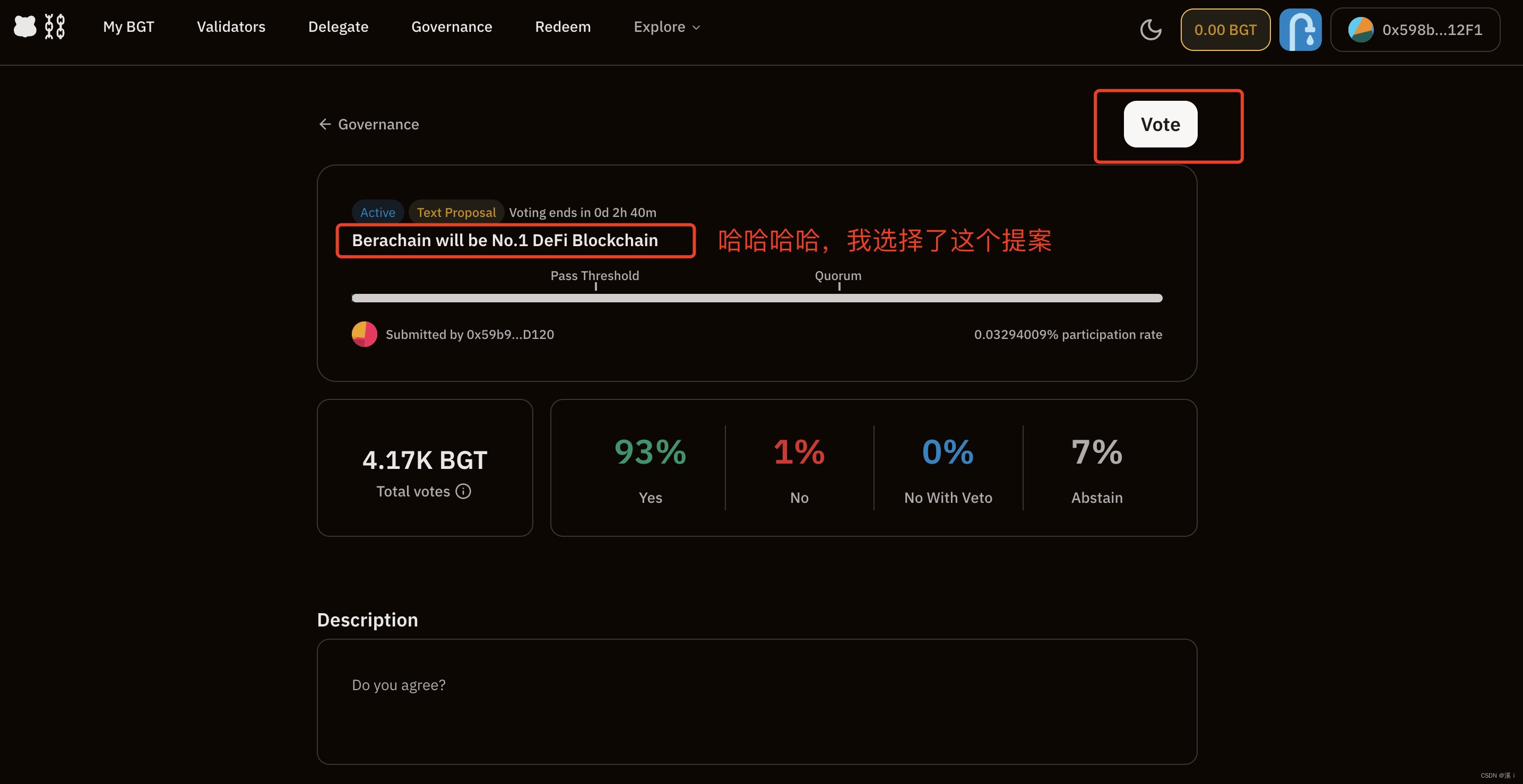Toggle dark mode moon icon
The width and height of the screenshot is (1523, 784).
coord(1150,30)
